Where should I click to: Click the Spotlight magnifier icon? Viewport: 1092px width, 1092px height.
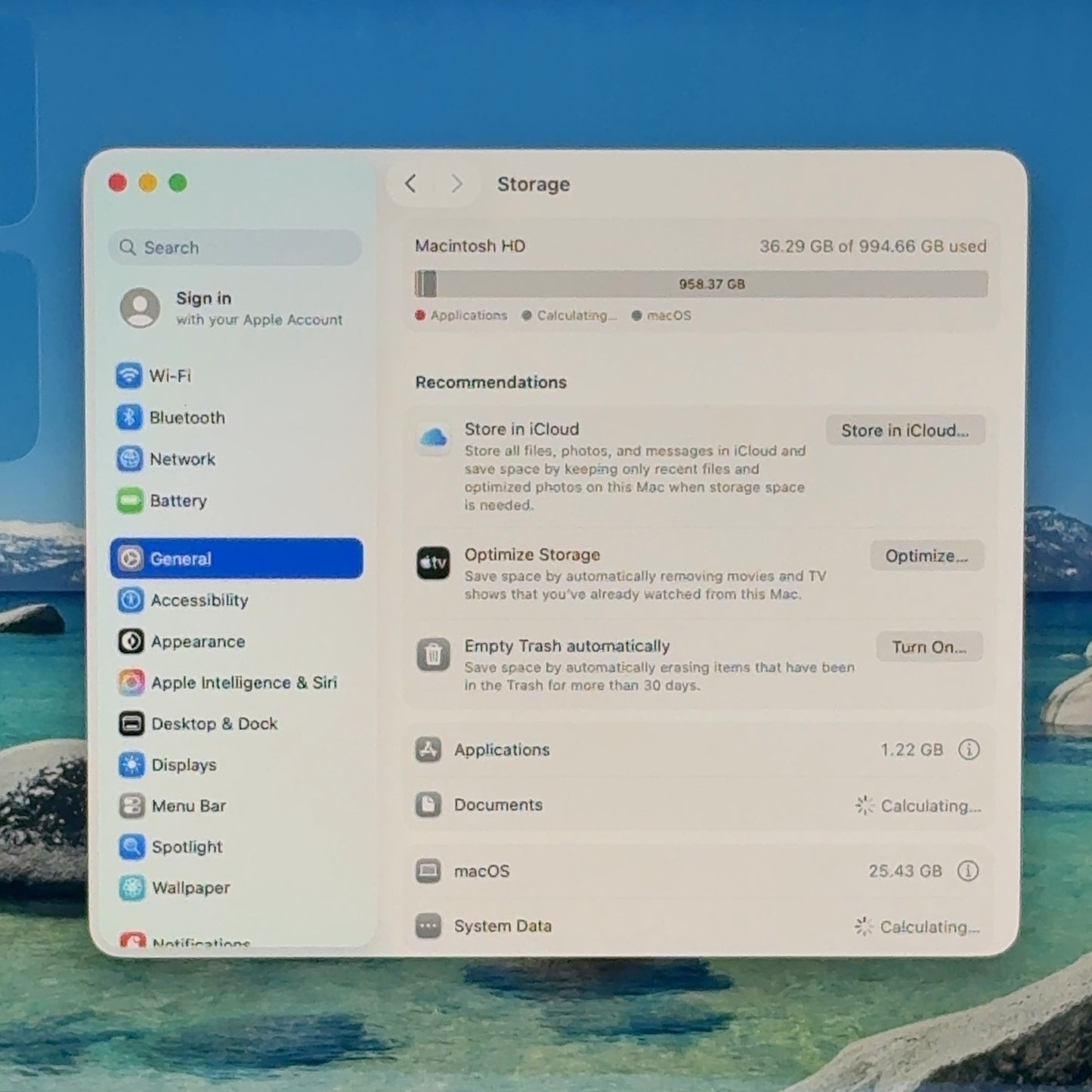coord(132,846)
